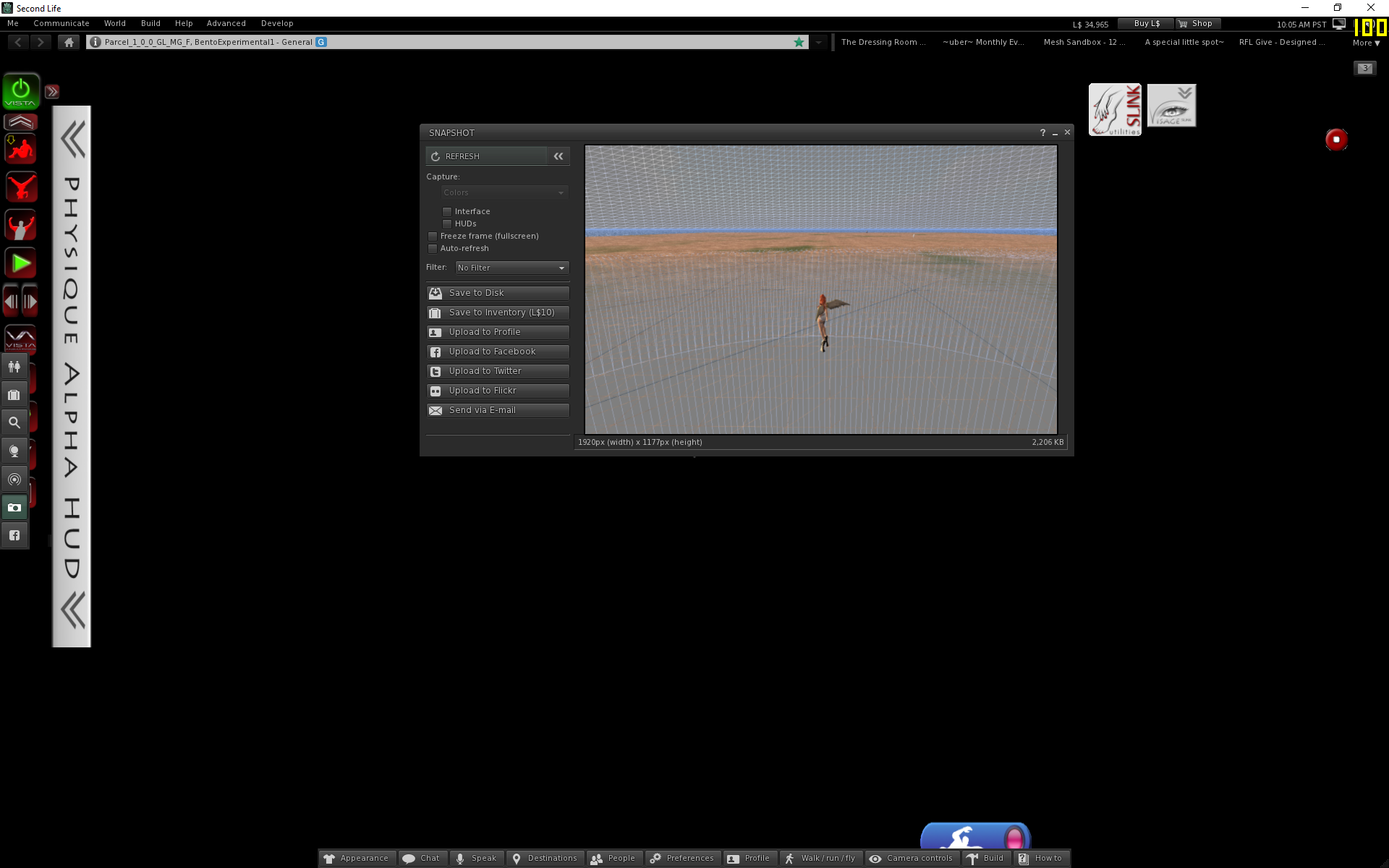Image resolution: width=1389 pixels, height=868 pixels.
Task: Click the Facebook icon in sidebar
Action: (14, 535)
